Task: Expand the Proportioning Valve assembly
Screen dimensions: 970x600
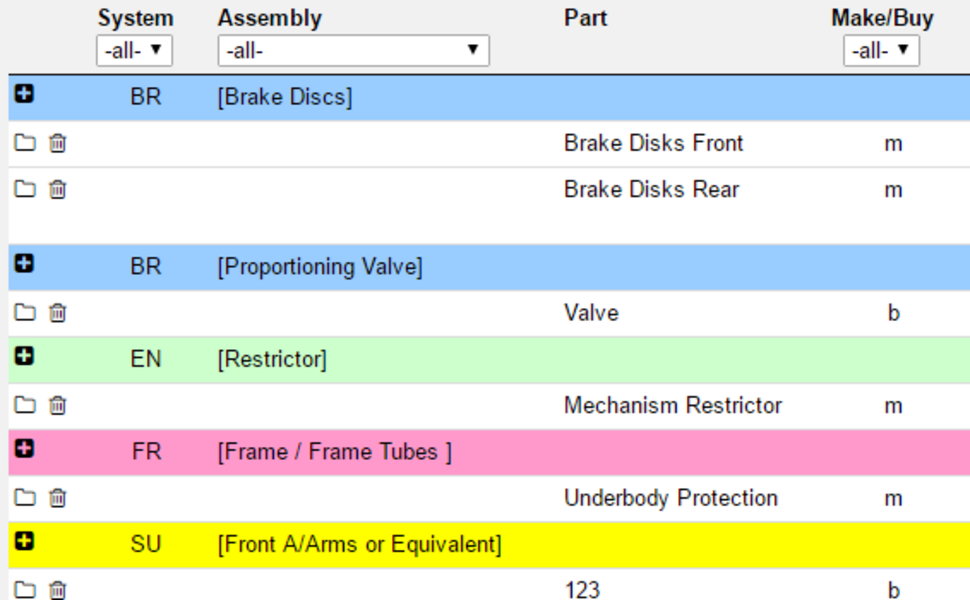Action: 25,264
